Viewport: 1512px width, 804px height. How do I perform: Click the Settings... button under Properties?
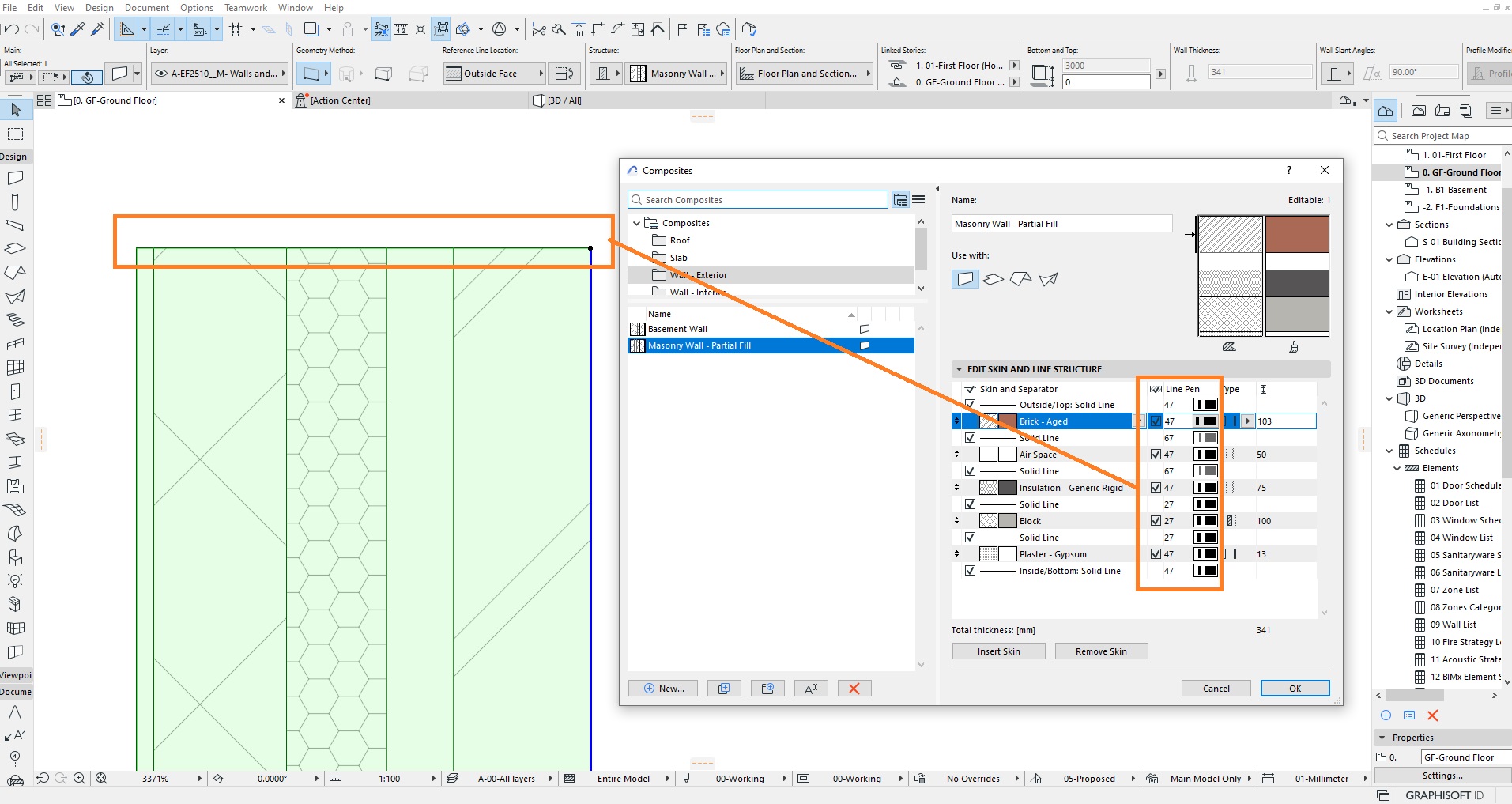tap(1442, 776)
